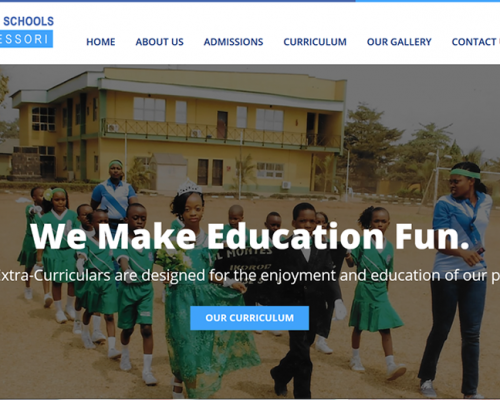Click the SCHOOLS logo text
Image resolution: width=500 pixels, height=400 pixels.
click(28, 21)
